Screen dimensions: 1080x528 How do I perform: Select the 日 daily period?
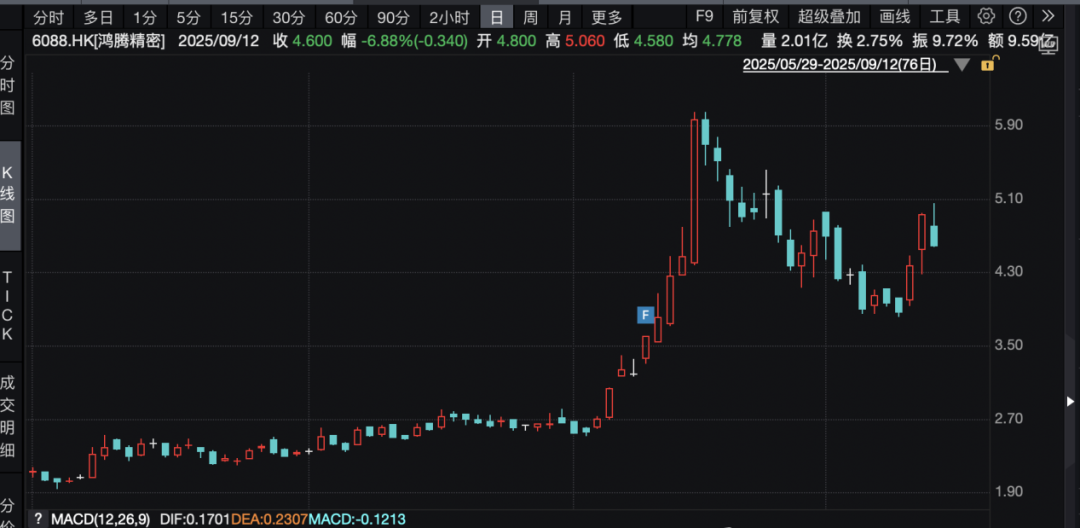[x=497, y=17]
